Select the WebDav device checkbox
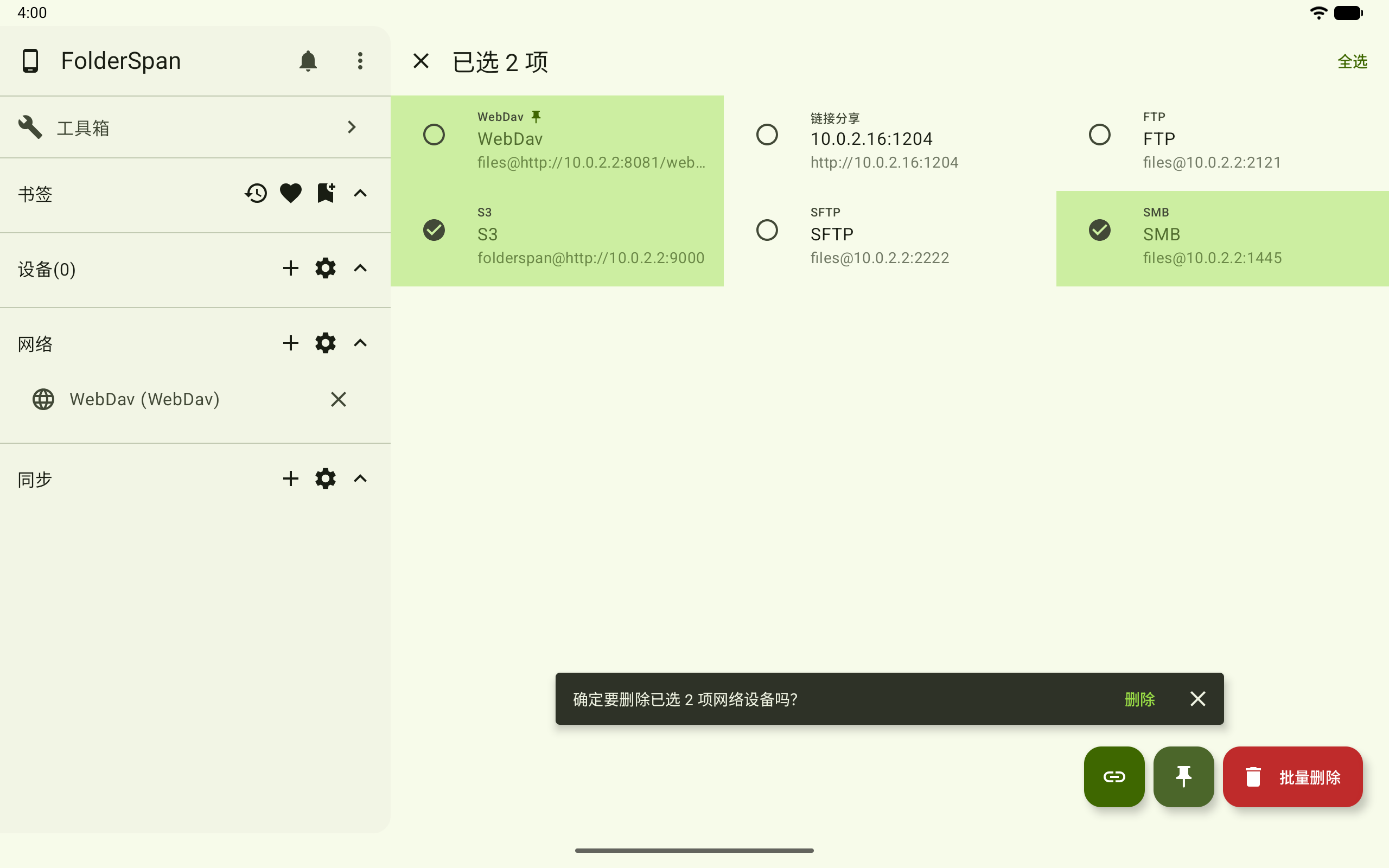Viewport: 1389px width, 868px height. [x=434, y=135]
